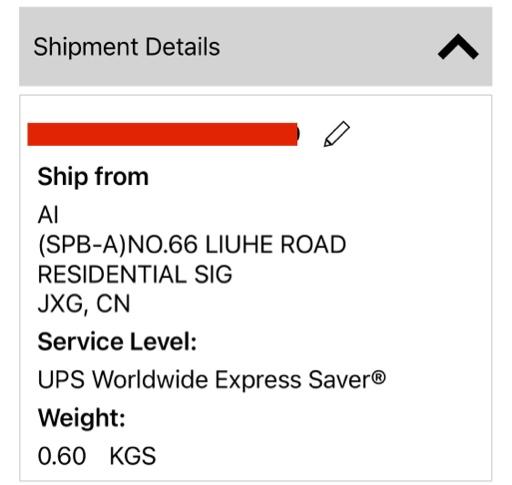The image size is (512, 485).
Task: Click the Shipment Details header title
Action: (x=127, y=47)
